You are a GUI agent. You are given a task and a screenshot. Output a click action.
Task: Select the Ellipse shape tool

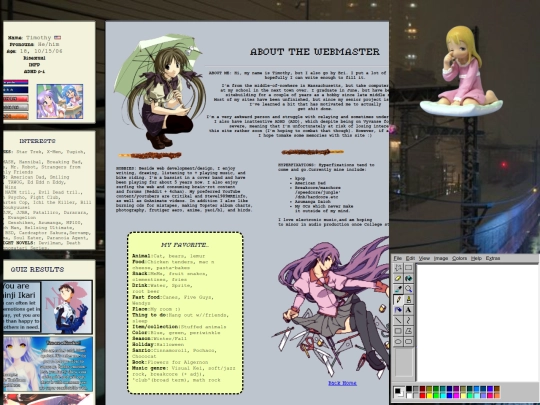[398, 342]
